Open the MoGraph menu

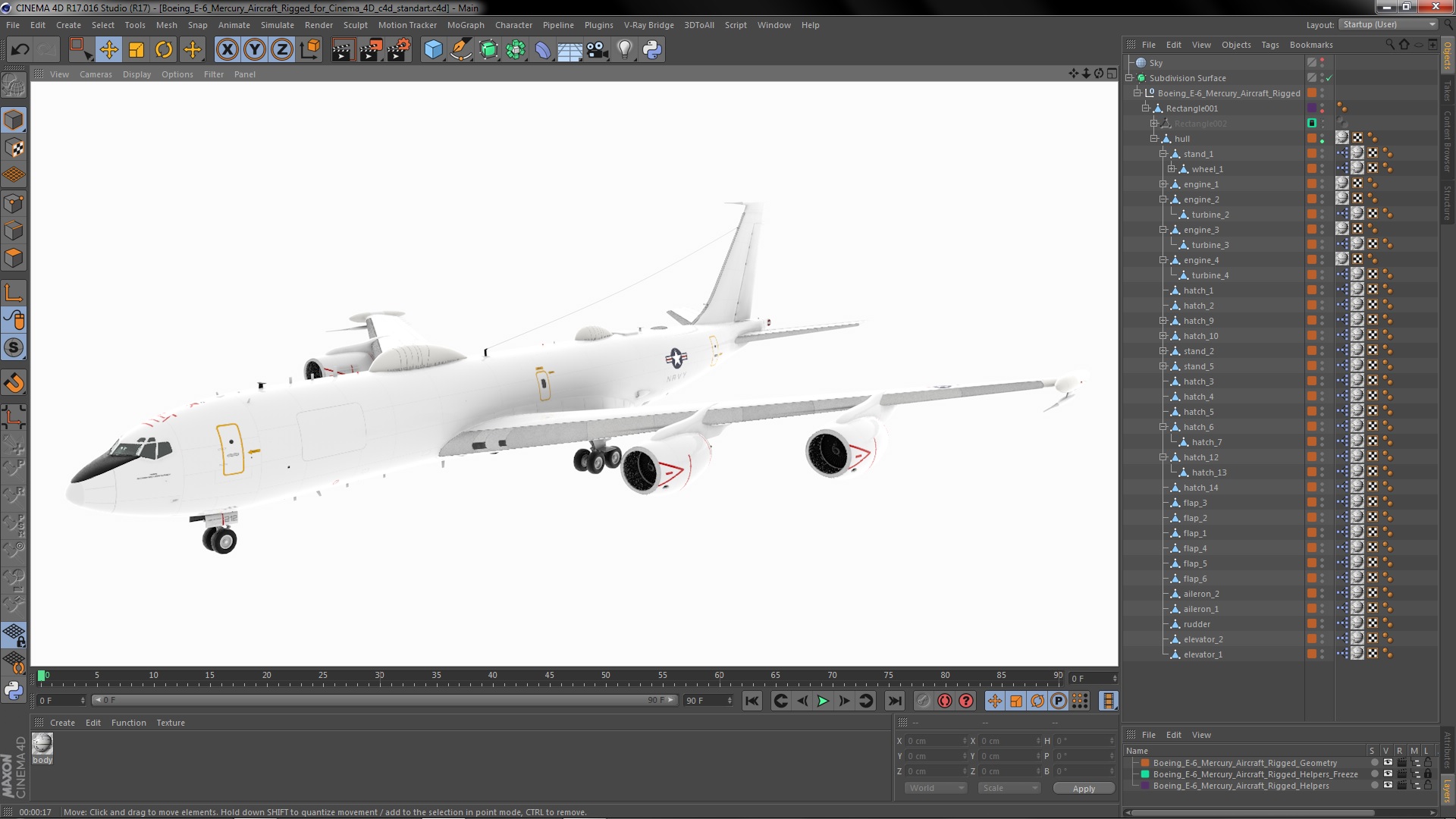tap(466, 25)
